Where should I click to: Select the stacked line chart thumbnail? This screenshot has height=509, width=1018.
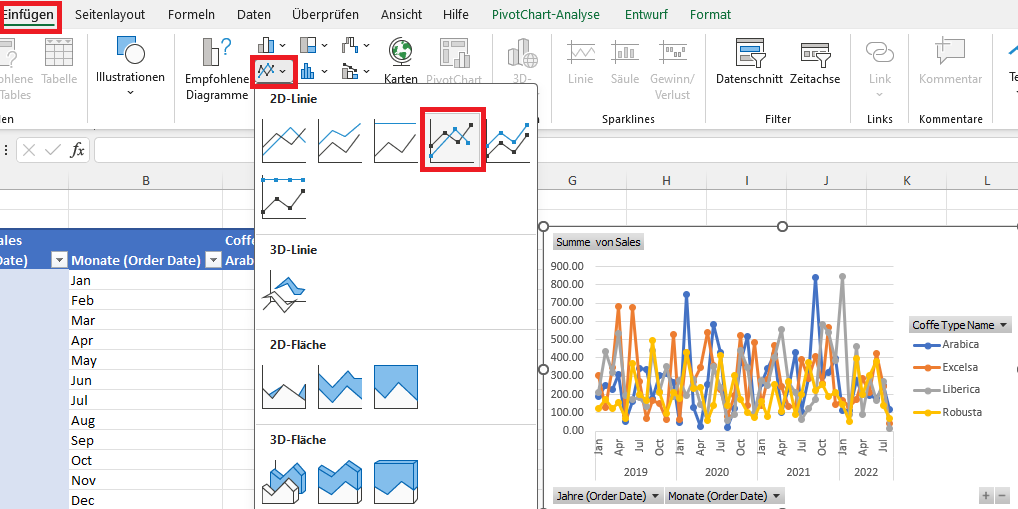(340, 140)
